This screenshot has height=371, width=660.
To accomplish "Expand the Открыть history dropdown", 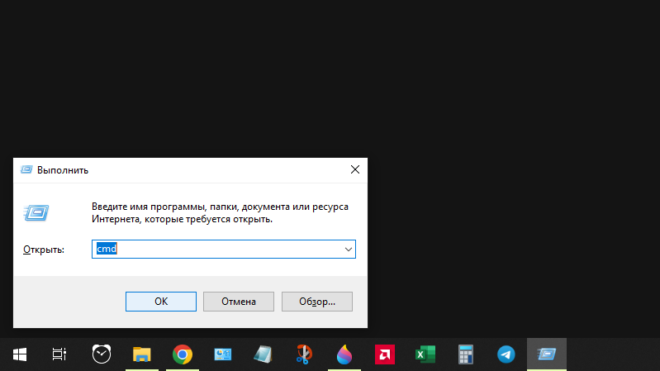I will tap(348, 249).
